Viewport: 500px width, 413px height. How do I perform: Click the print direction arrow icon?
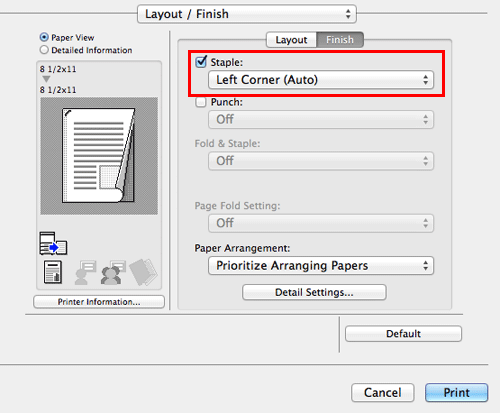coord(53,243)
